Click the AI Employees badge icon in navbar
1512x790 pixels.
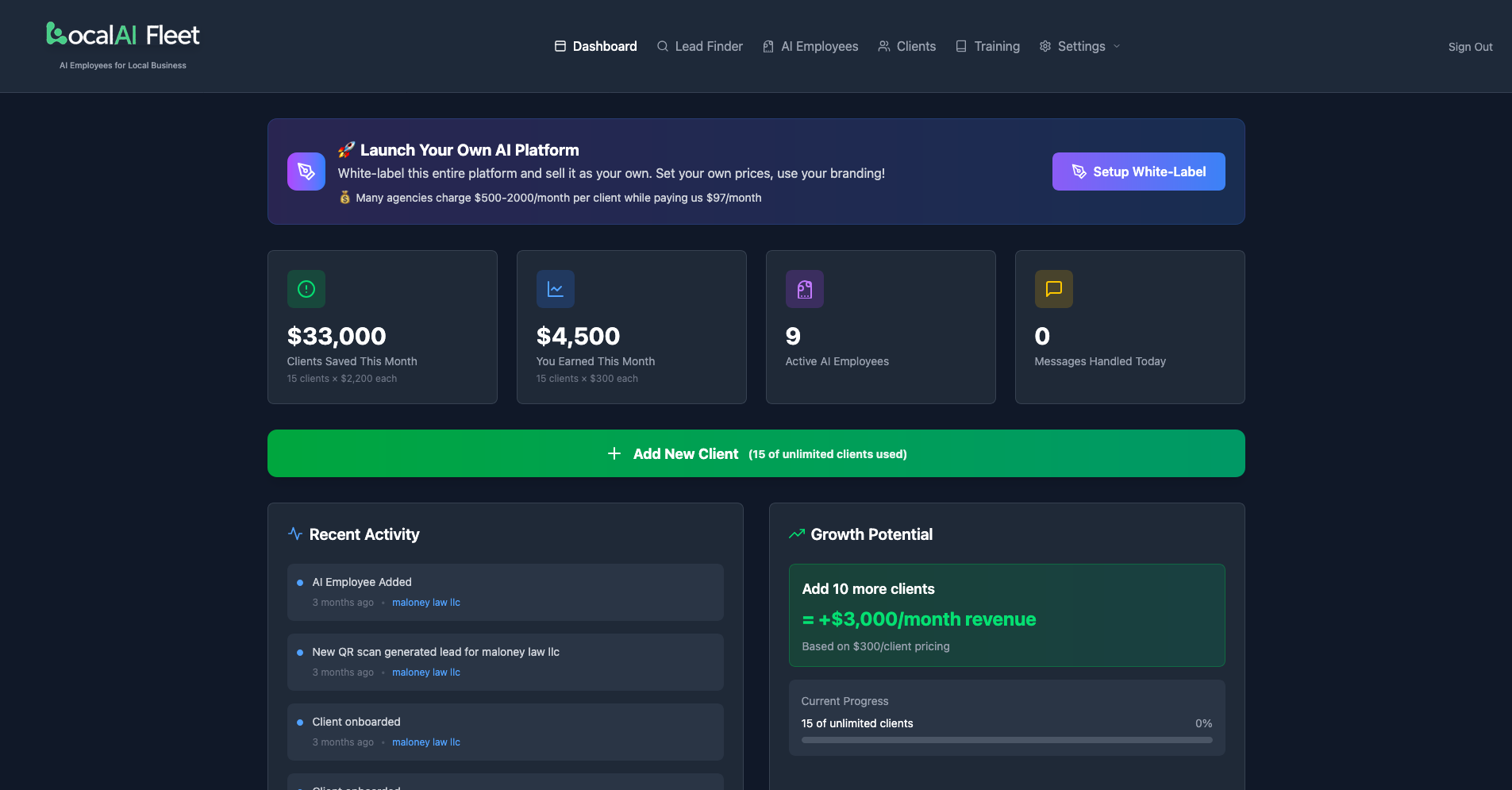[767, 46]
